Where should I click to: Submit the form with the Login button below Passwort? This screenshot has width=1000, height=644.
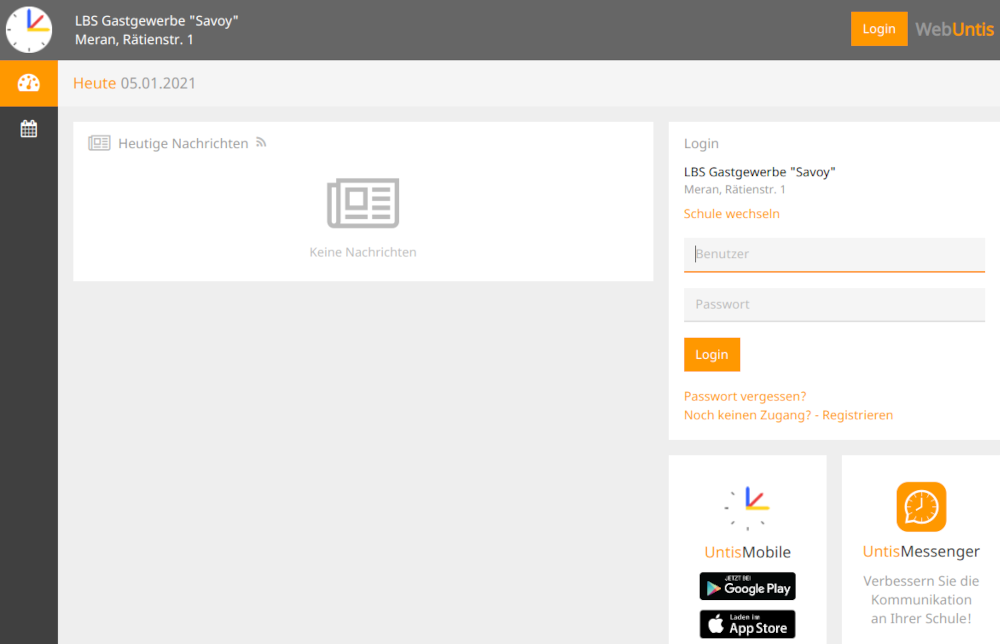pyautogui.click(x=712, y=355)
